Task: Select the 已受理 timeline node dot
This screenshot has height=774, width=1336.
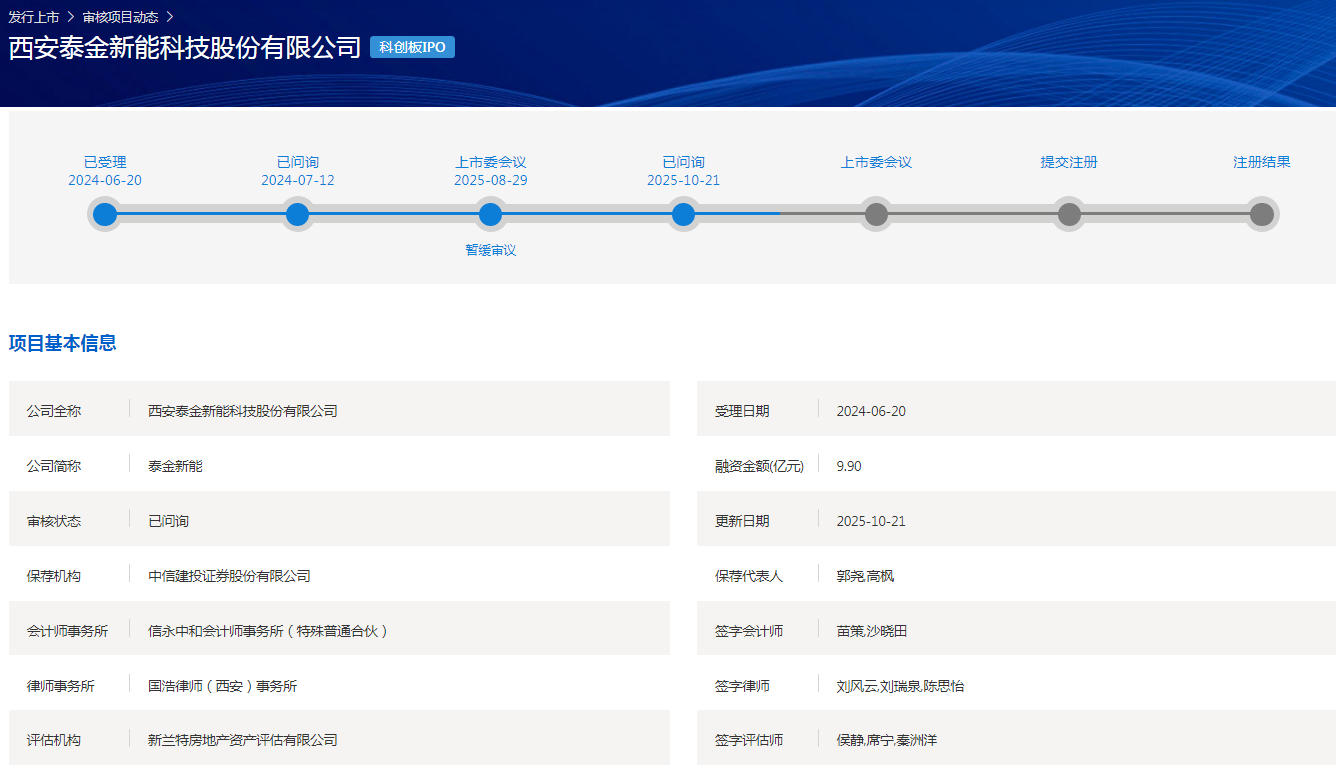Action: pyautogui.click(x=105, y=214)
